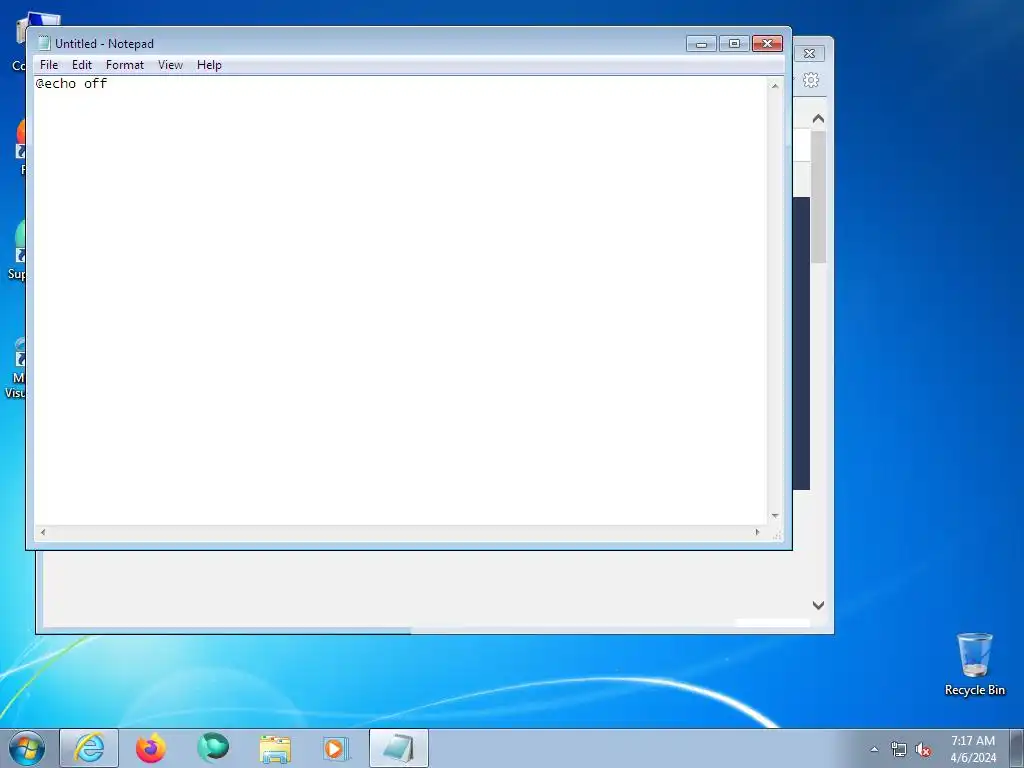The width and height of the screenshot is (1024, 768).
Task: Show hidden system tray icons
Action: point(874,750)
